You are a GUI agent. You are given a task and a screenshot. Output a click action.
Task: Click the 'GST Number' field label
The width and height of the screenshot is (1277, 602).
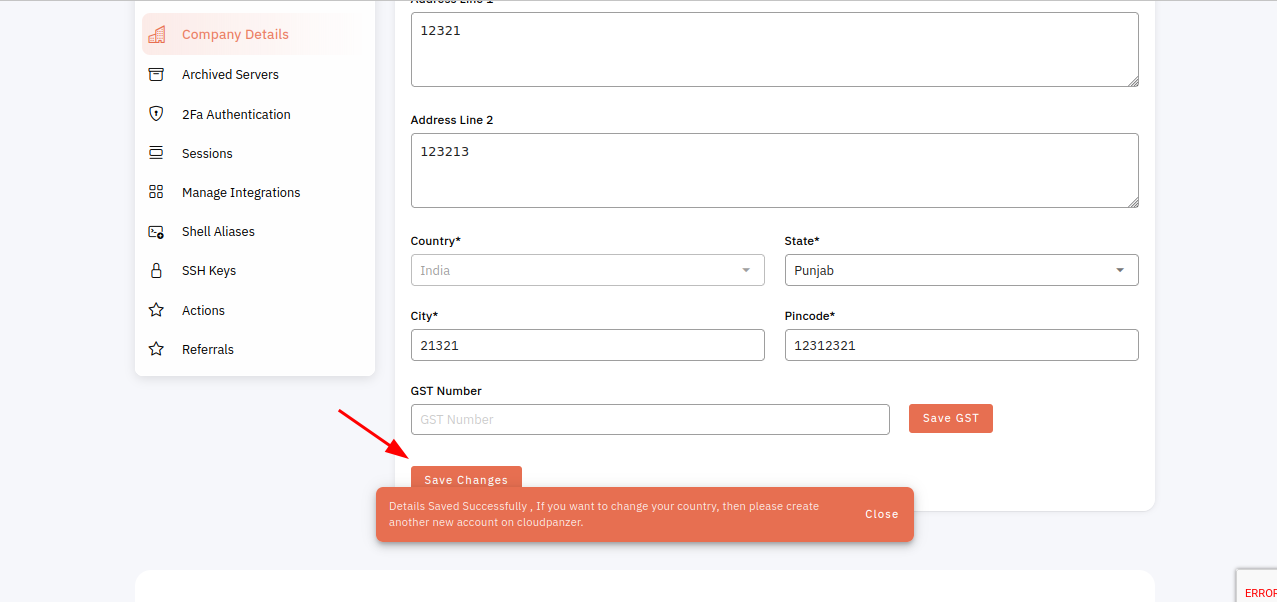click(x=446, y=391)
